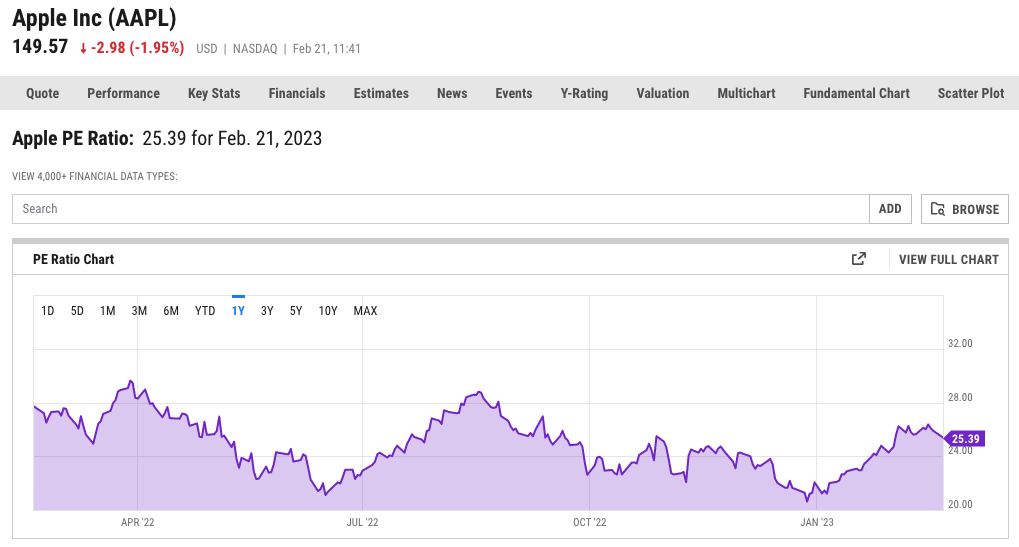Click the ADD button
The image size is (1019, 547).
(x=890, y=209)
